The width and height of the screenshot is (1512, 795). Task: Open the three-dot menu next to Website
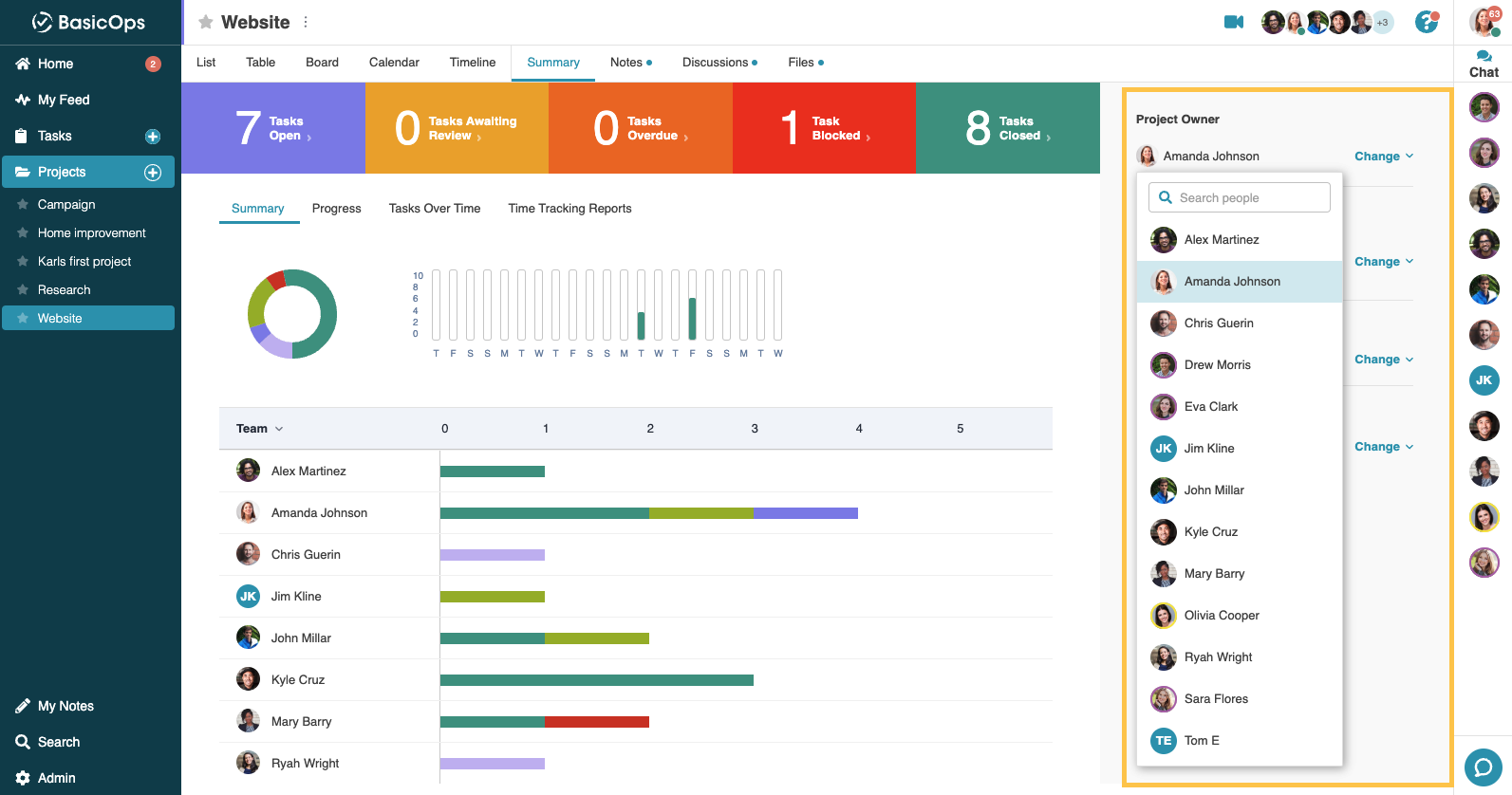tap(306, 22)
